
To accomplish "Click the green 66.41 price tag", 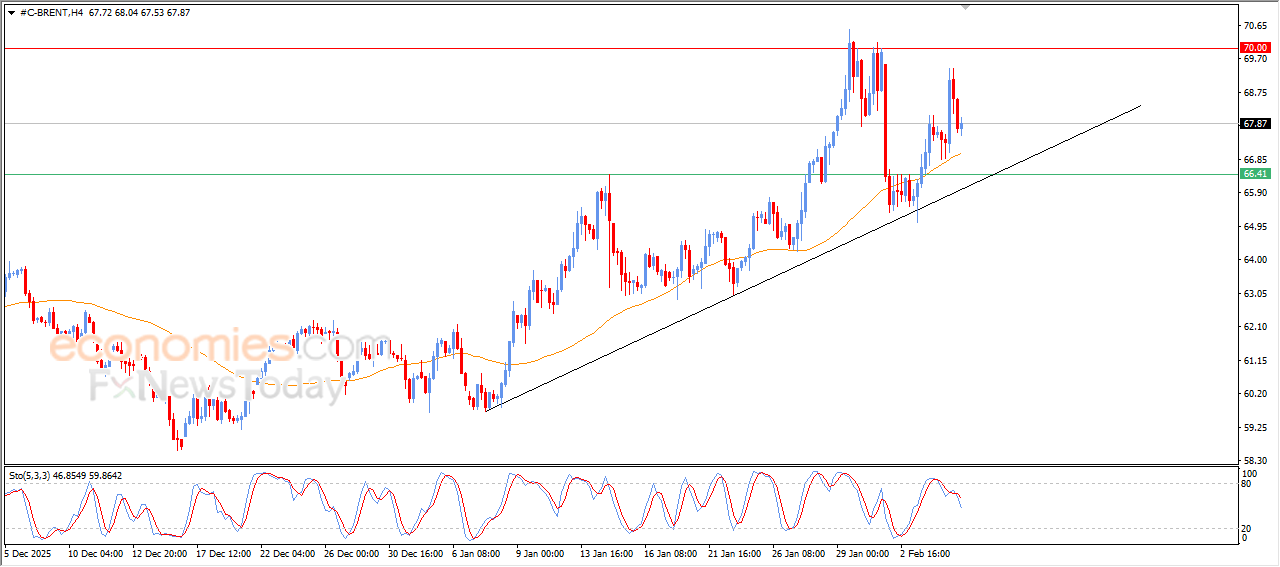I will tap(1253, 174).
